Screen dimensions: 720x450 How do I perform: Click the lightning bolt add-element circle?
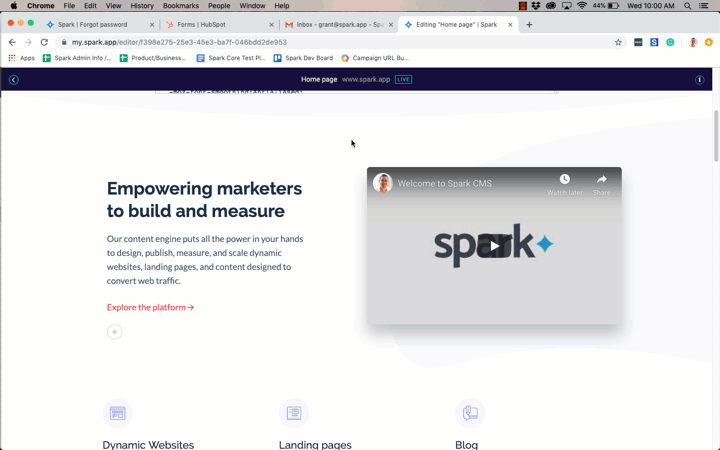[x=114, y=332]
